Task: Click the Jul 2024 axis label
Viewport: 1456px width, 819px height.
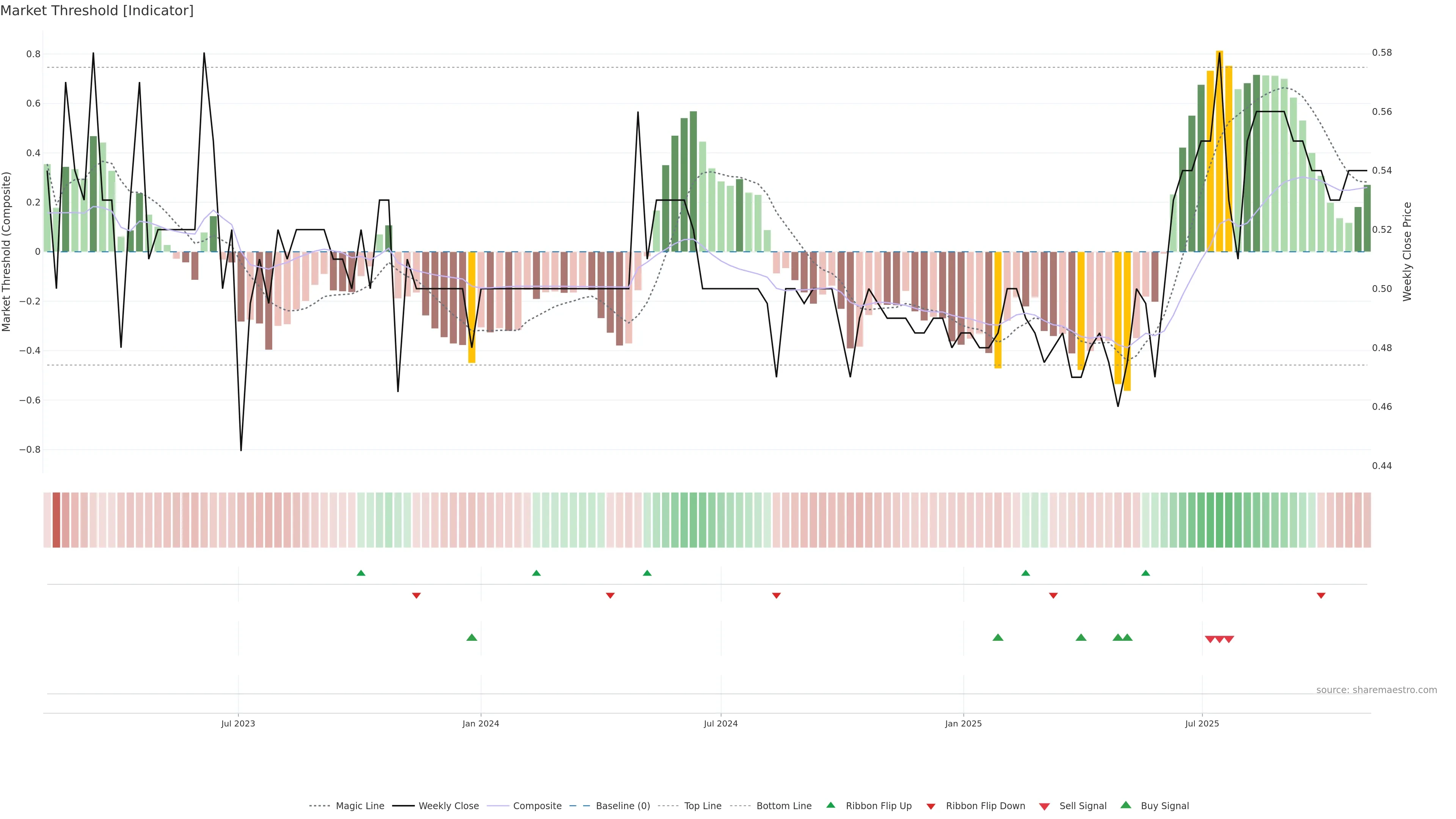Action: tap(721, 723)
